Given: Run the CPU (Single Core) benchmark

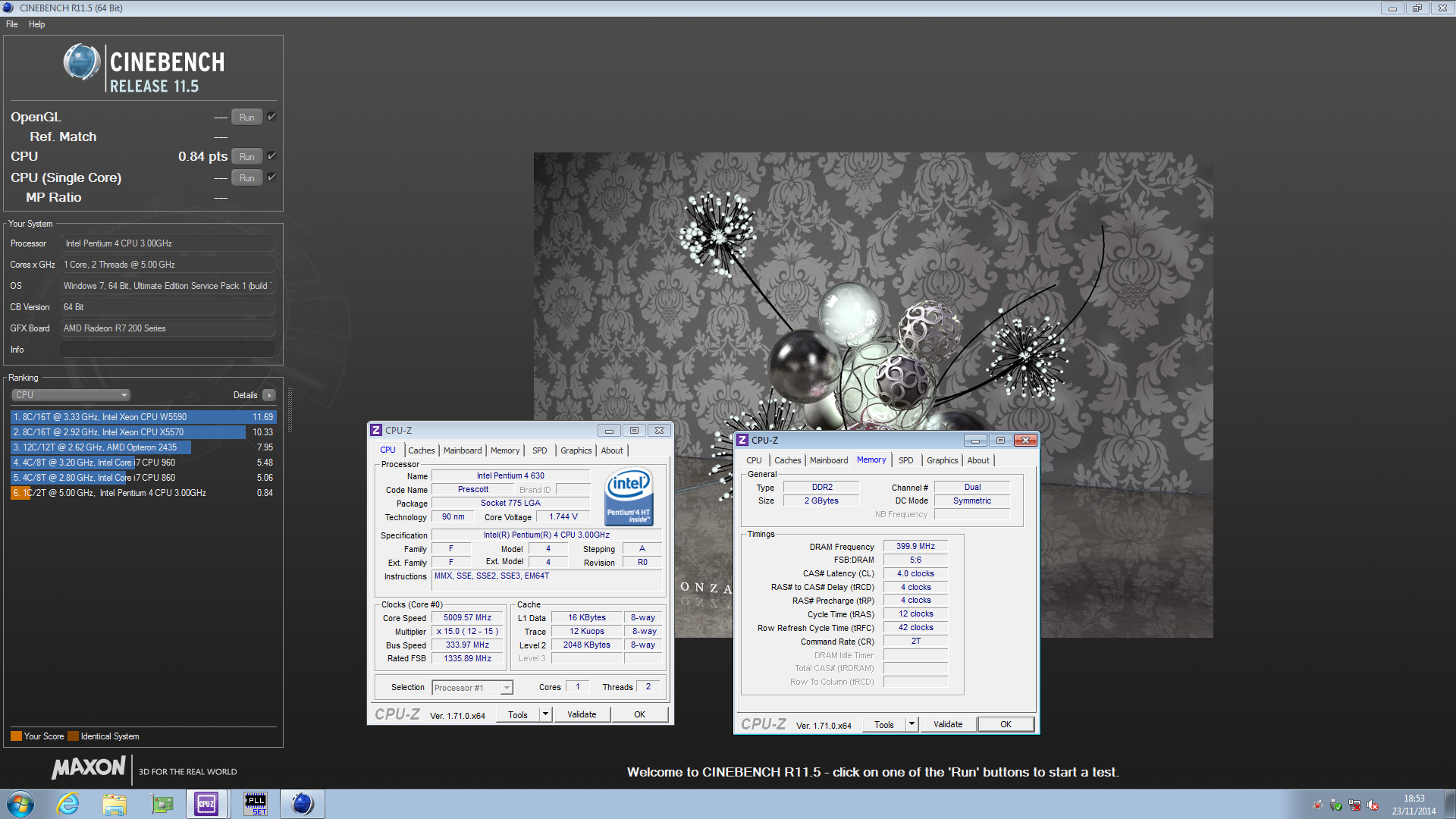Looking at the screenshot, I should pyautogui.click(x=247, y=177).
